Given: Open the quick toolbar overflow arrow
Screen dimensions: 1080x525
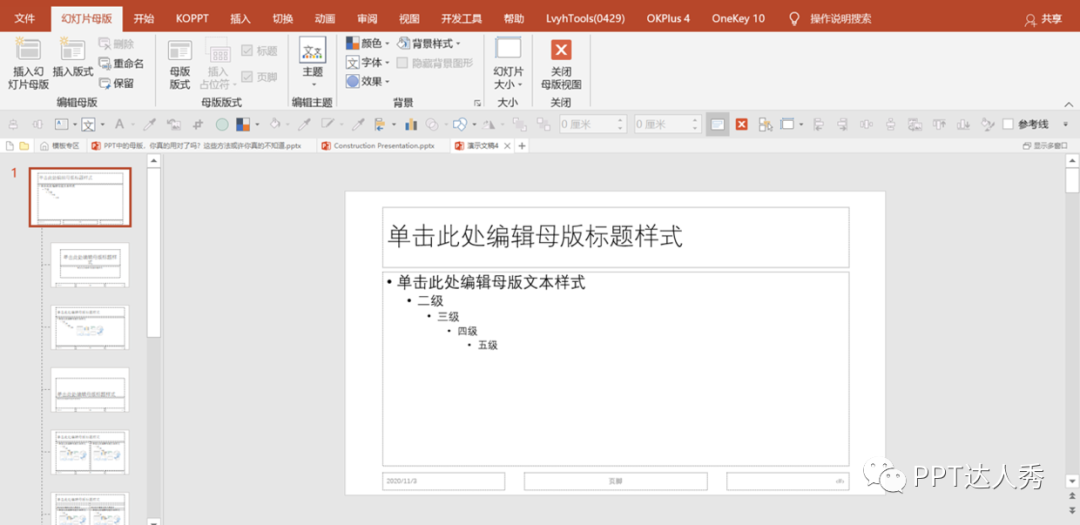Looking at the screenshot, I should click(x=1066, y=125).
